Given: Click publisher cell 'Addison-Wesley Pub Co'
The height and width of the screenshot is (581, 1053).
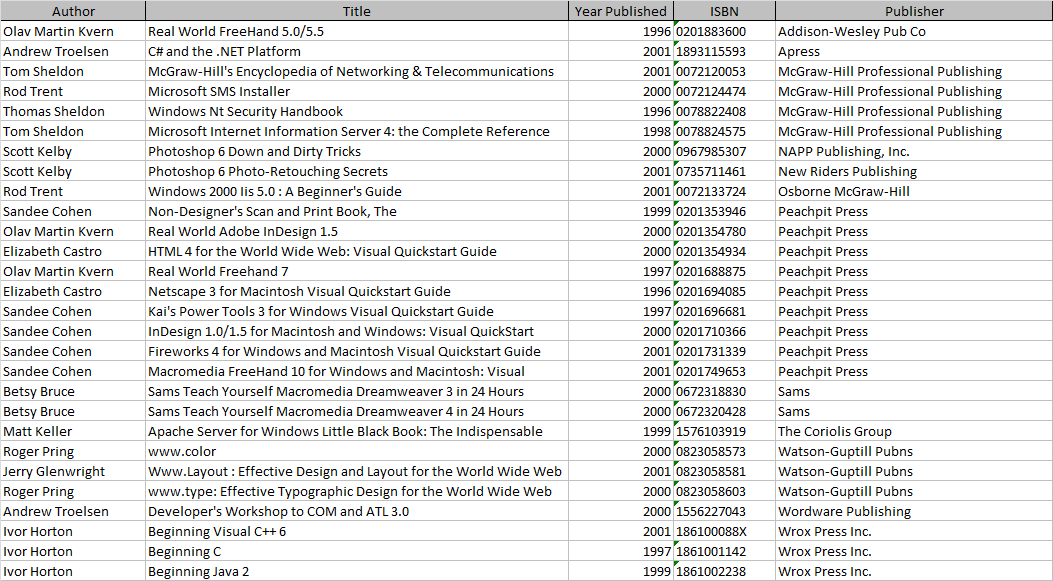Looking at the screenshot, I should (914, 32).
